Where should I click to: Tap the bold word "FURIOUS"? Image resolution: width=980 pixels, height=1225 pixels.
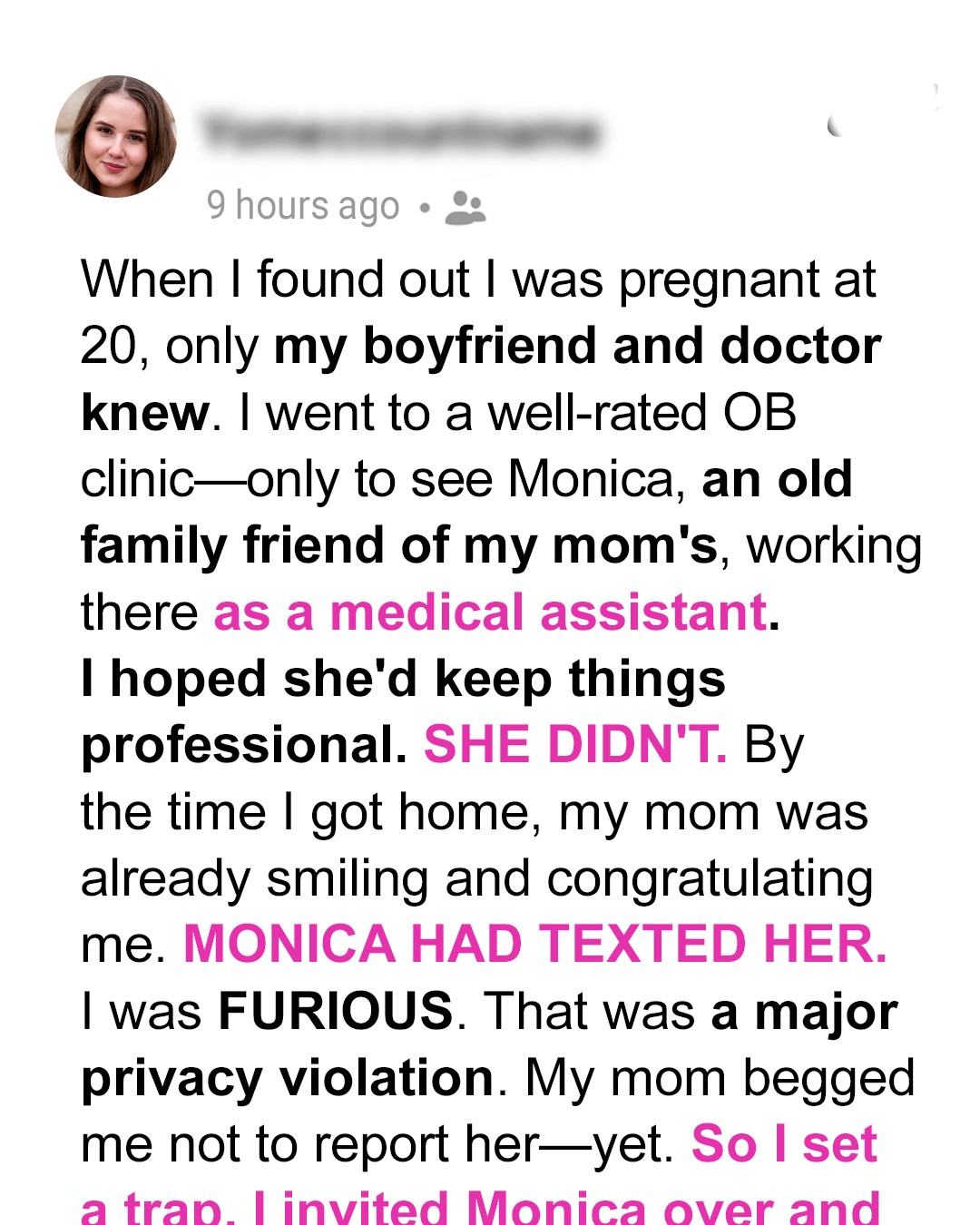pyautogui.click(x=336, y=1011)
